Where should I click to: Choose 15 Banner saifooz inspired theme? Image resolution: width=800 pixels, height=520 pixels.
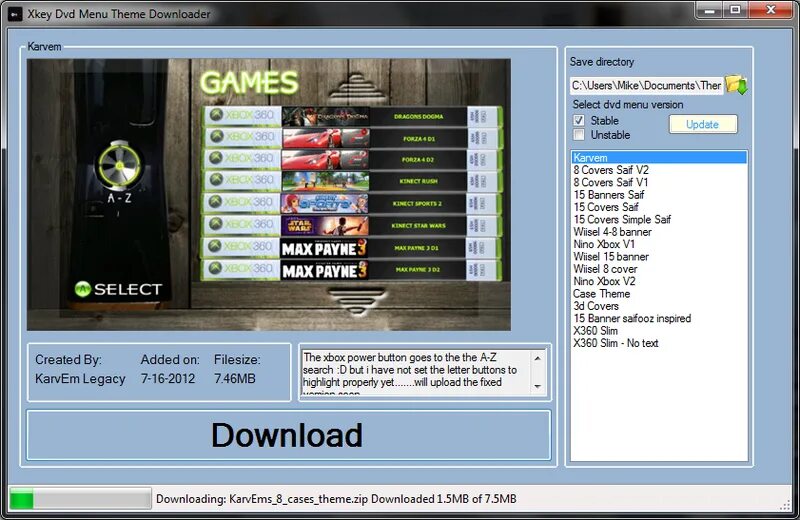(659, 318)
